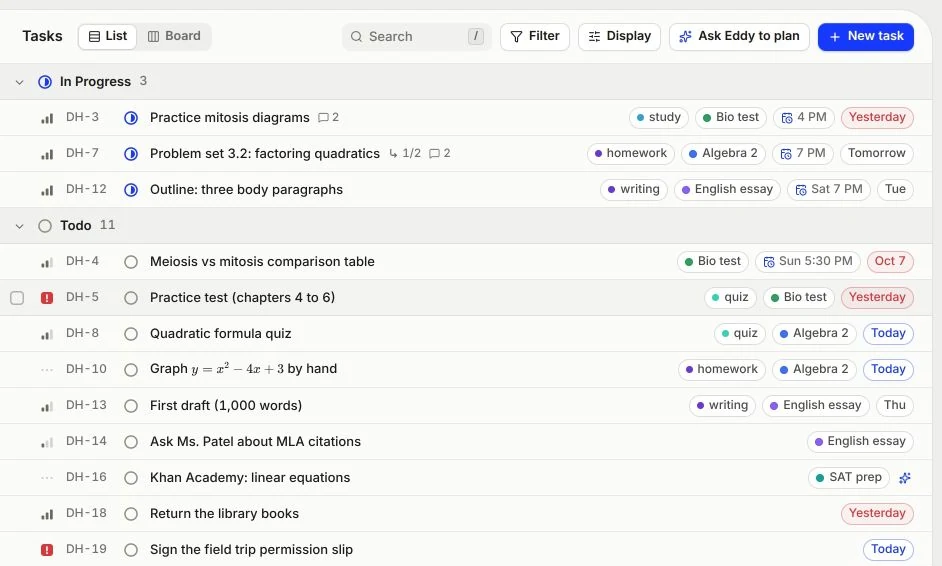Click task ID DH-16
The height and width of the screenshot is (566, 942).
point(86,478)
